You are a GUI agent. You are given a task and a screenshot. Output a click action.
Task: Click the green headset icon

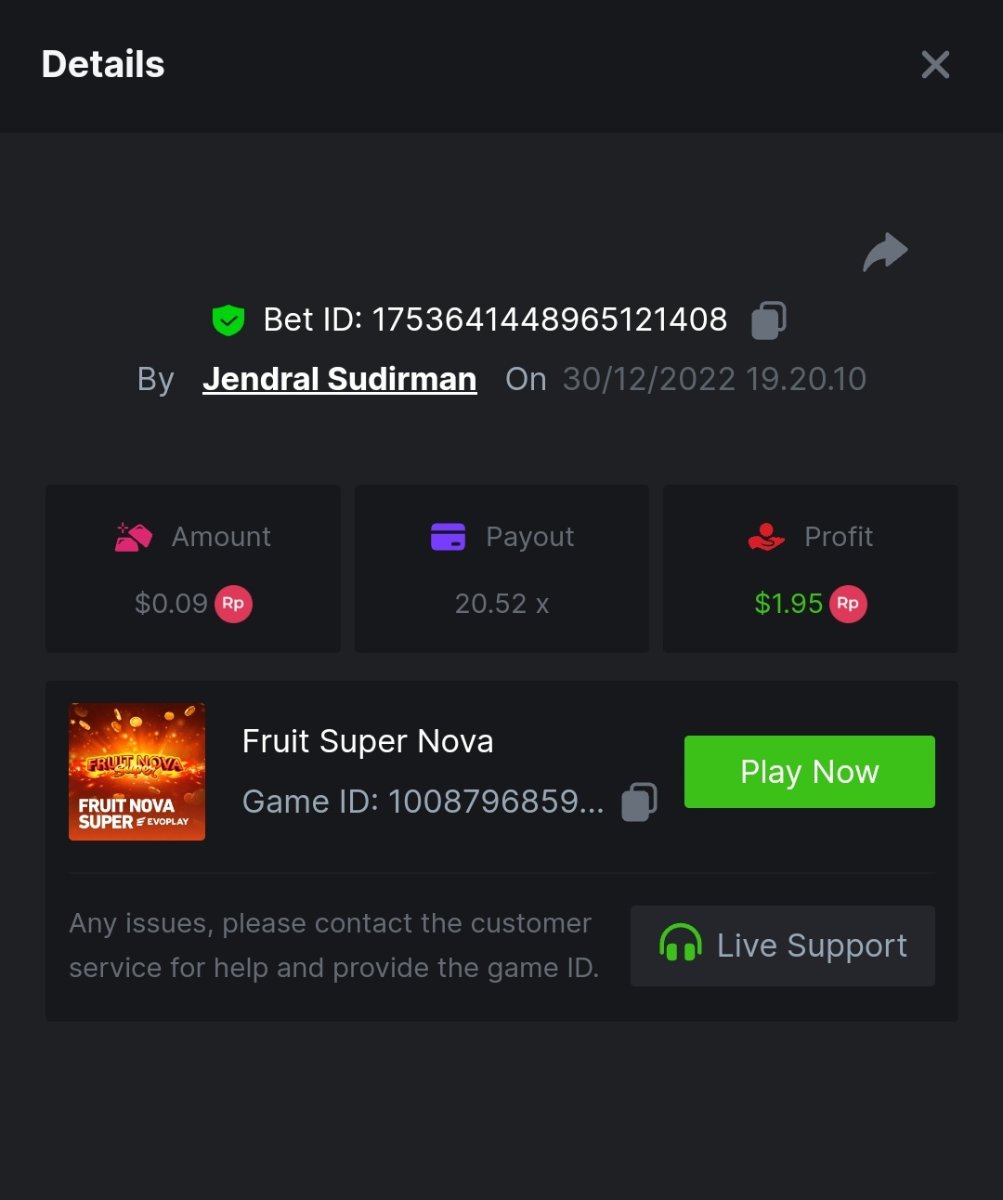click(681, 945)
